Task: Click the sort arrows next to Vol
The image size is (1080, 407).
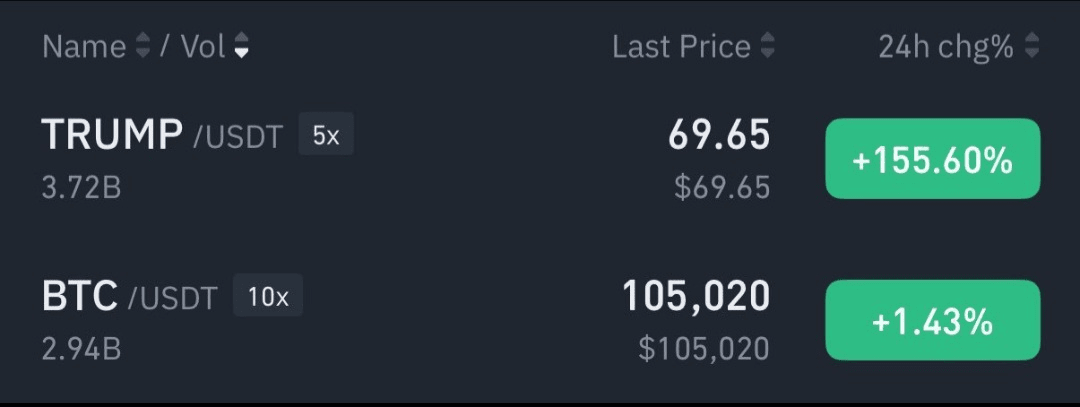Action: point(241,47)
